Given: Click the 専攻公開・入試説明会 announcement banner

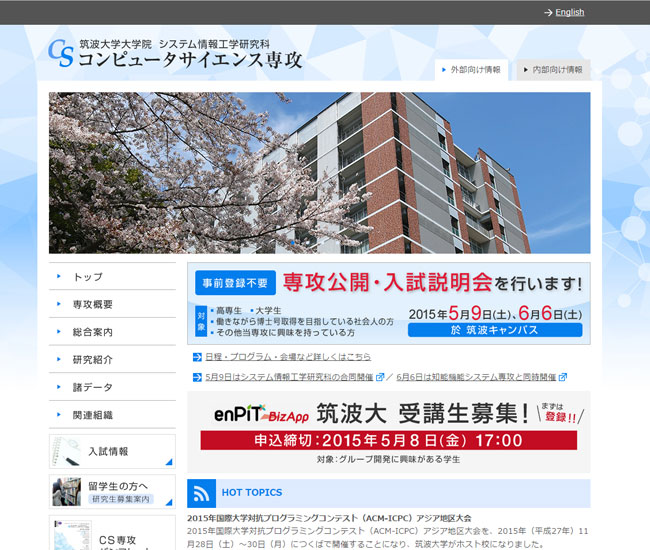Looking at the screenshot, I should coord(389,303).
